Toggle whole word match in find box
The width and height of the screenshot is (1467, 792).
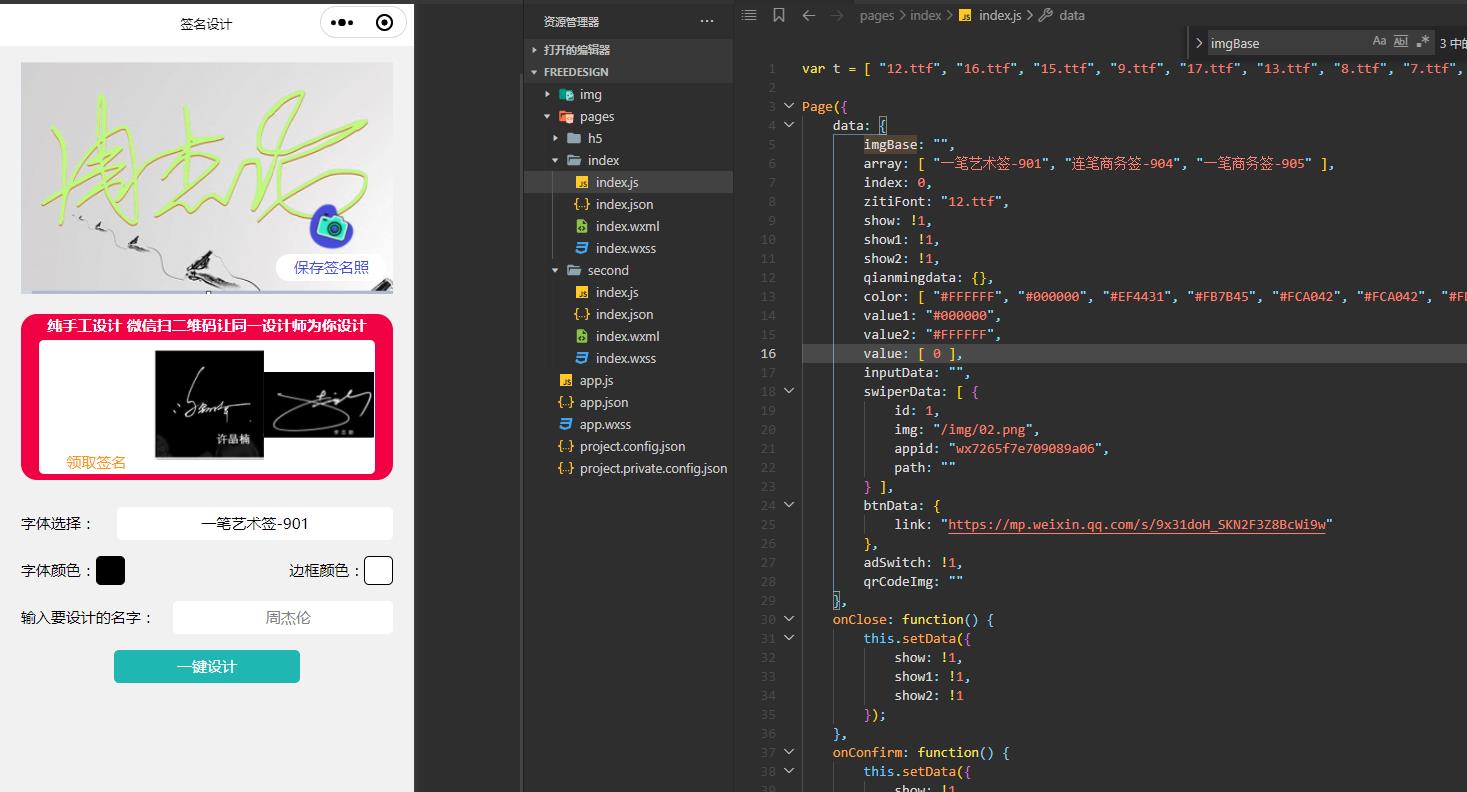(1400, 42)
